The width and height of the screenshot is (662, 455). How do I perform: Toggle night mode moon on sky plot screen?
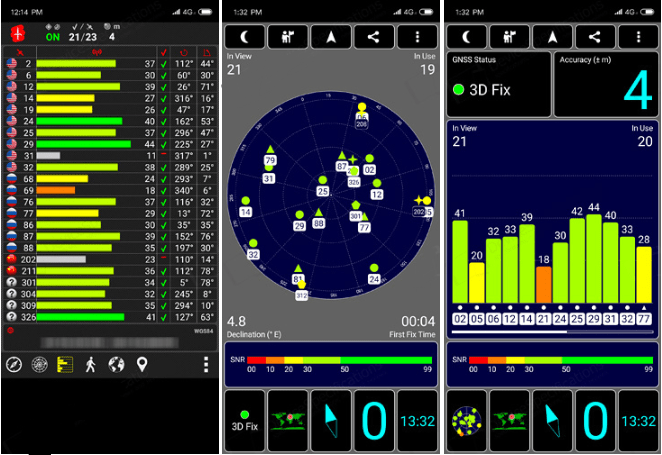click(x=245, y=36)
